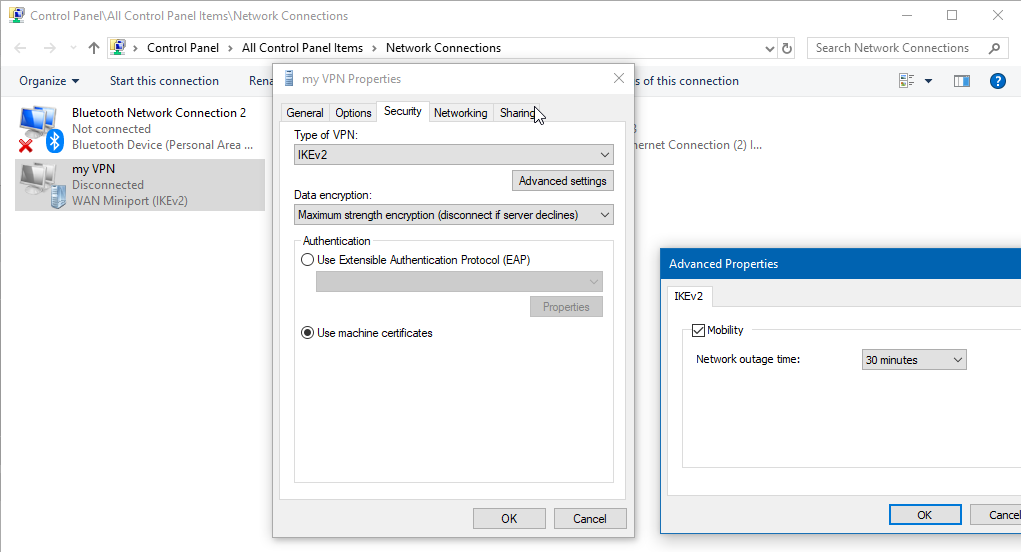Viewport: 1021px width, 552px height.
Task: Click the change view layout icon
Action: click(907, 81)
